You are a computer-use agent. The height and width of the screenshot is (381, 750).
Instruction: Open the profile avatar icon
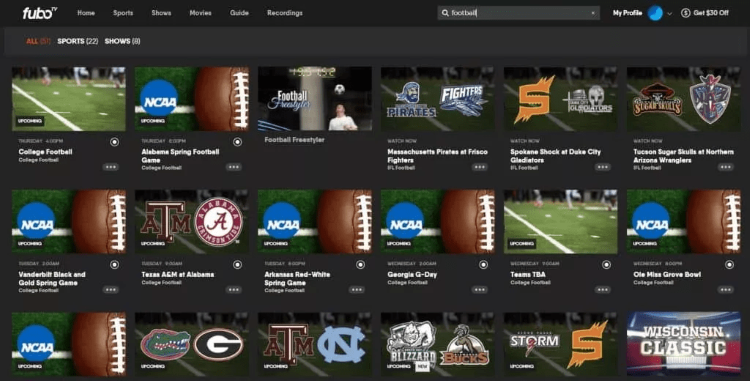pyautogui.click(x=655, y=13)
